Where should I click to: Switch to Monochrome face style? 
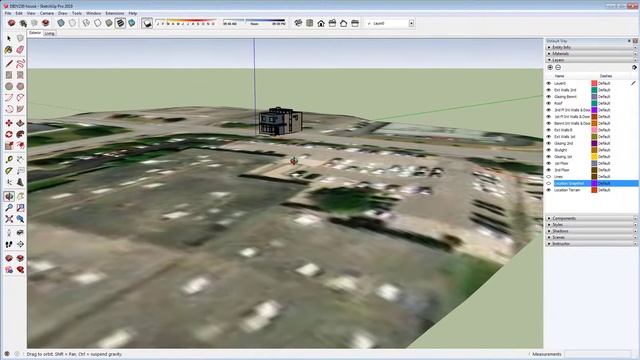pos(131,23)
